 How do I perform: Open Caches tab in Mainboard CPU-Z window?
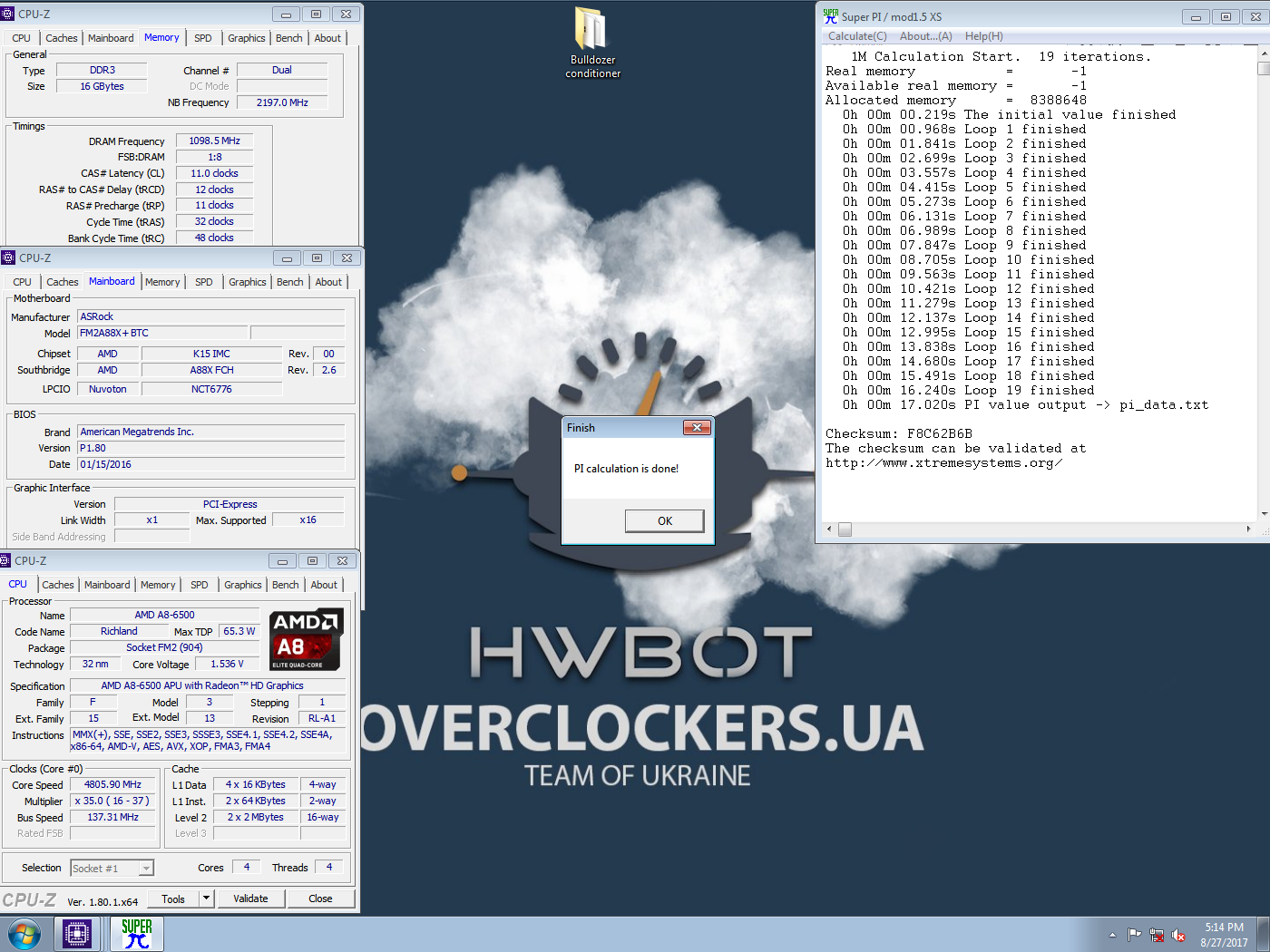[x=63, y=282]
